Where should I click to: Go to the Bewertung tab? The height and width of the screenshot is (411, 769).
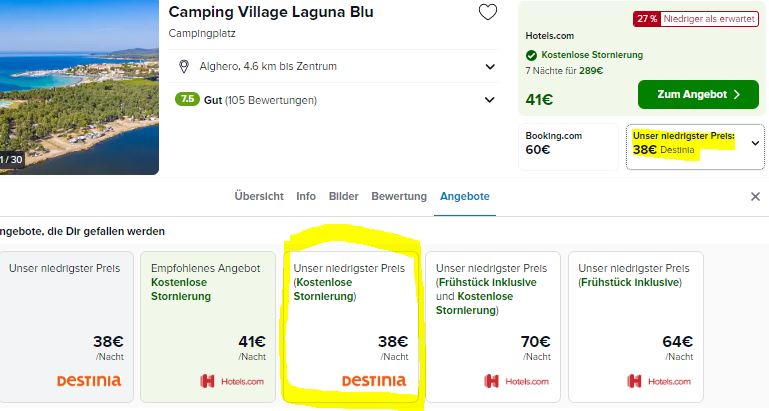[x=399, y=196]
